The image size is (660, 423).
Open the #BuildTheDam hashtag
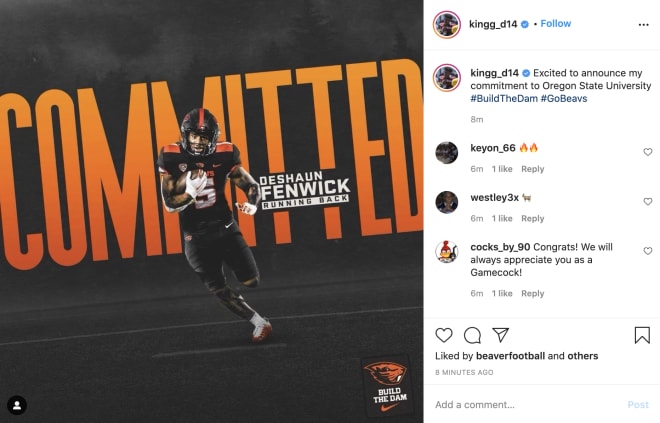[504, 98]
